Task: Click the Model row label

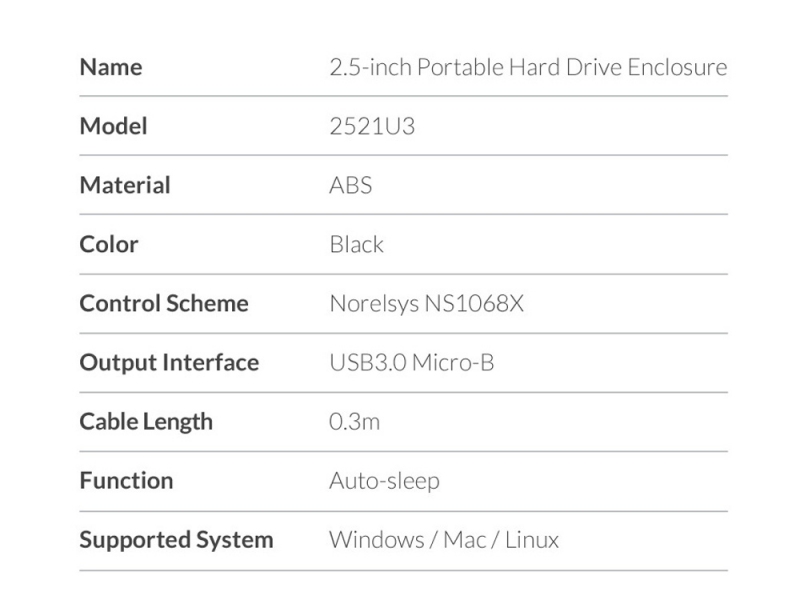Action: [x=113, y=126]
